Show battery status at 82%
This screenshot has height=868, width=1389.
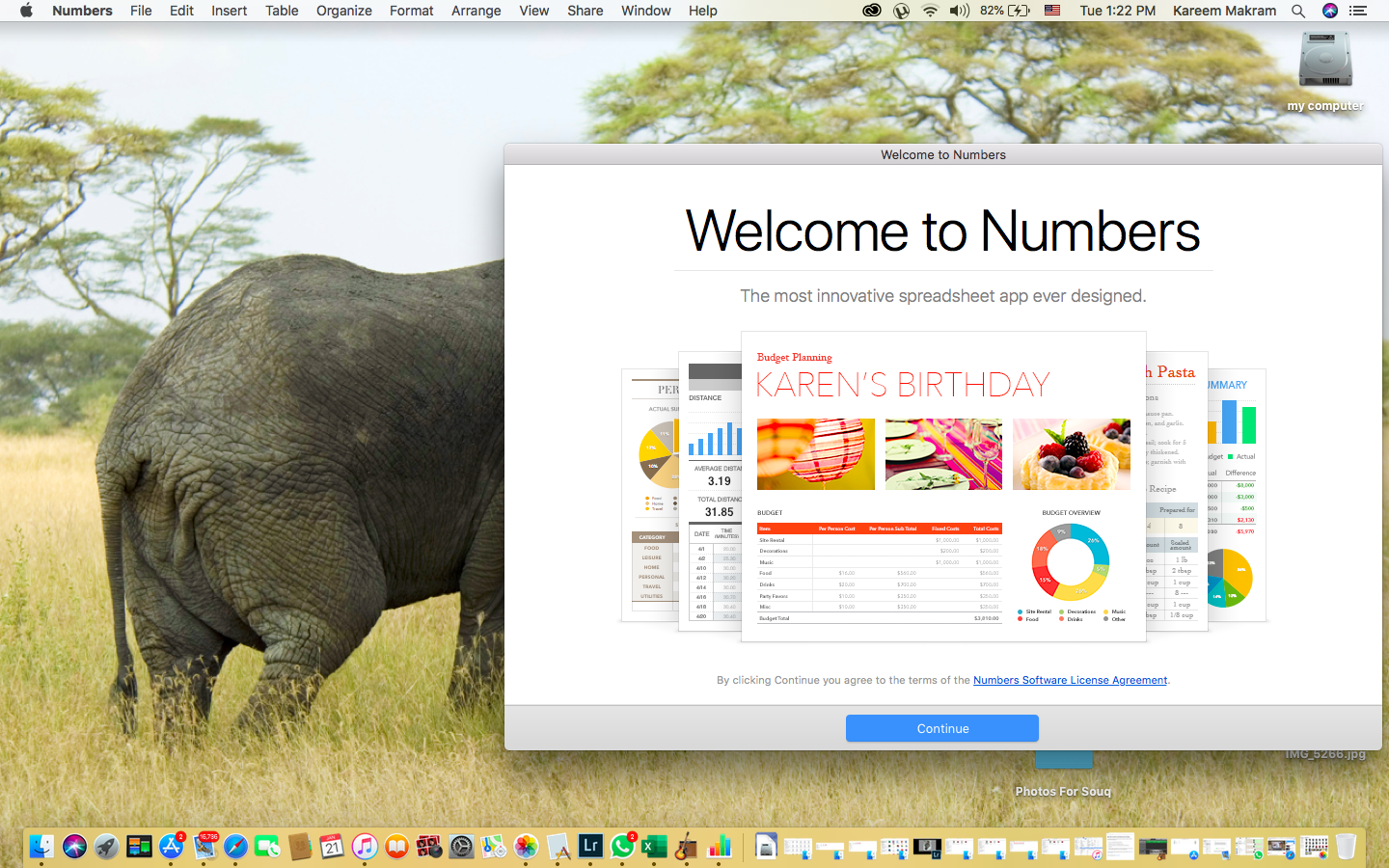coord(1005,11)
